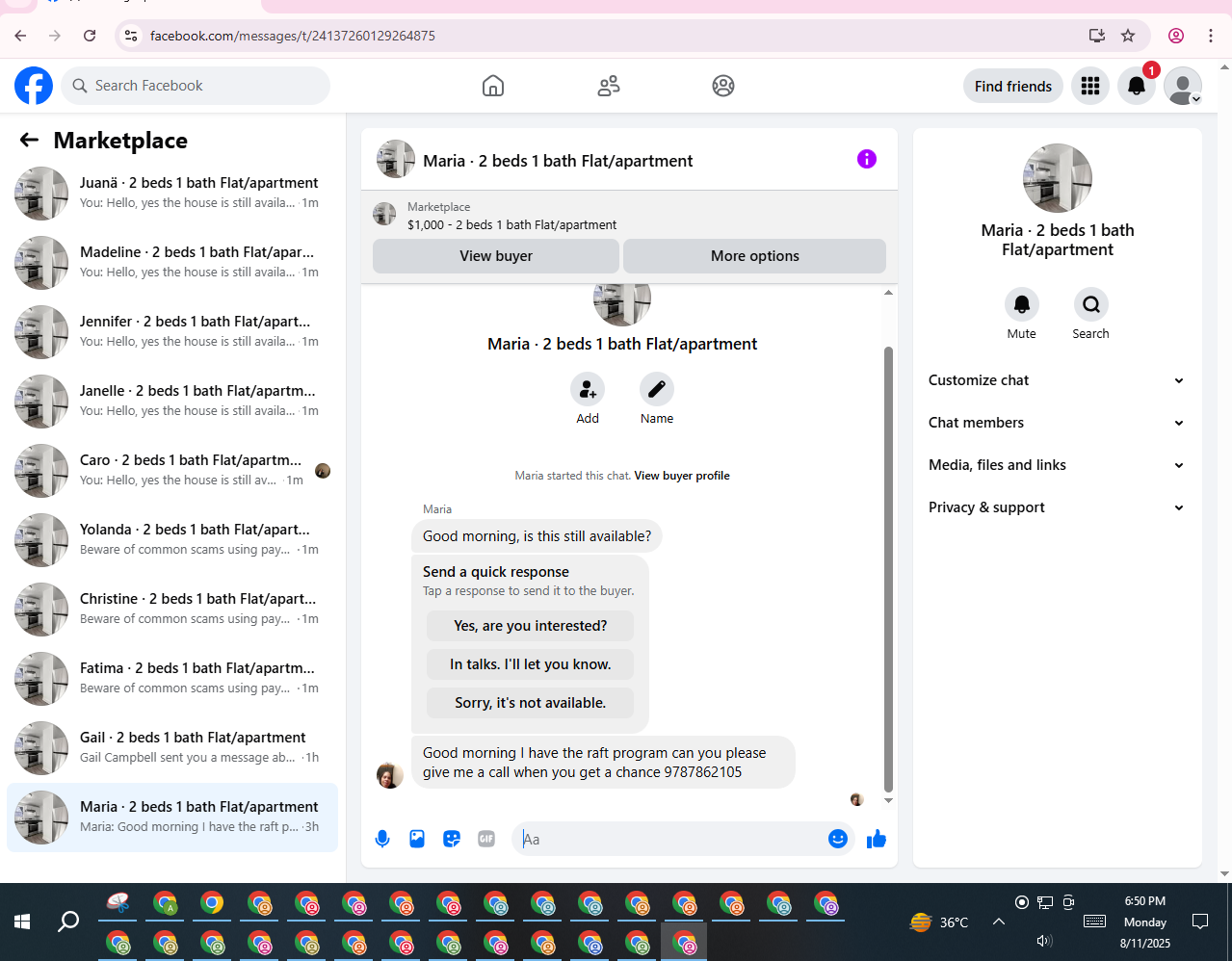The height and width of the screenshot is (961, 1232).
Task: Expand Media, files and links section
Action: [1057, 465]
